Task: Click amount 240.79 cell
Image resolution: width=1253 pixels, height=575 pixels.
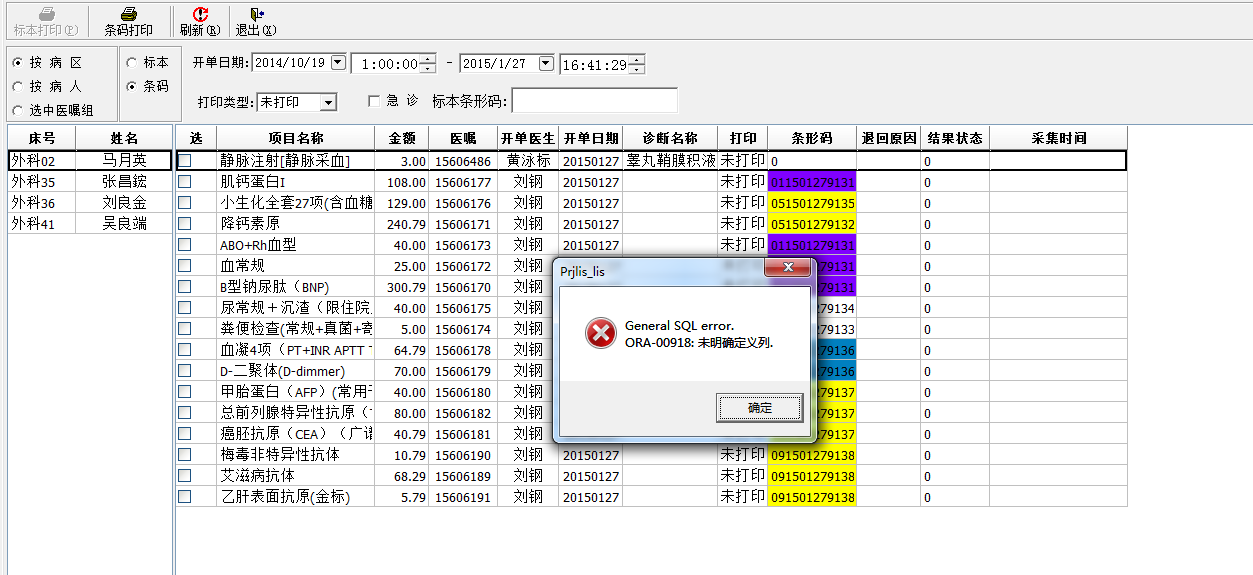Action: pos(402,224)
